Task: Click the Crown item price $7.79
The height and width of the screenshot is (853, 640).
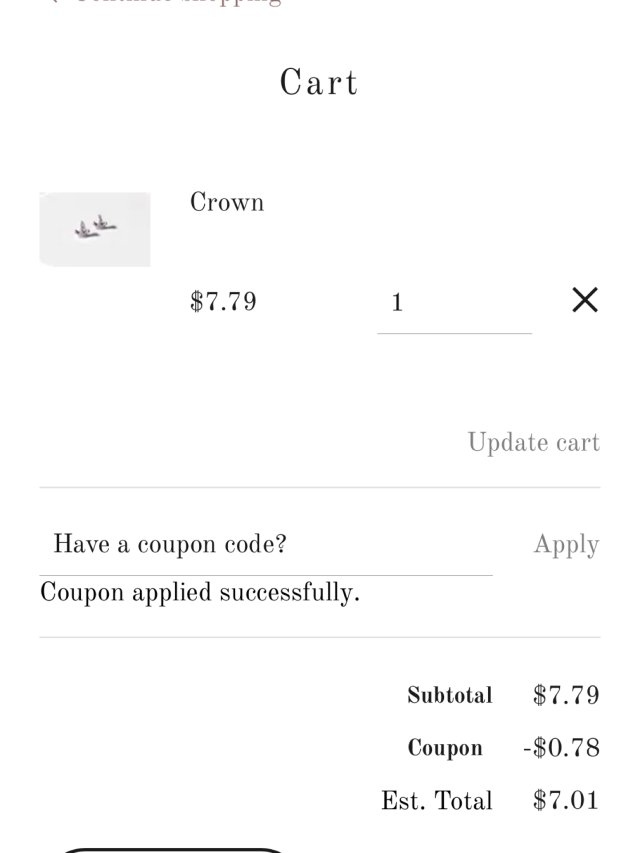Action: pos(223,302)
